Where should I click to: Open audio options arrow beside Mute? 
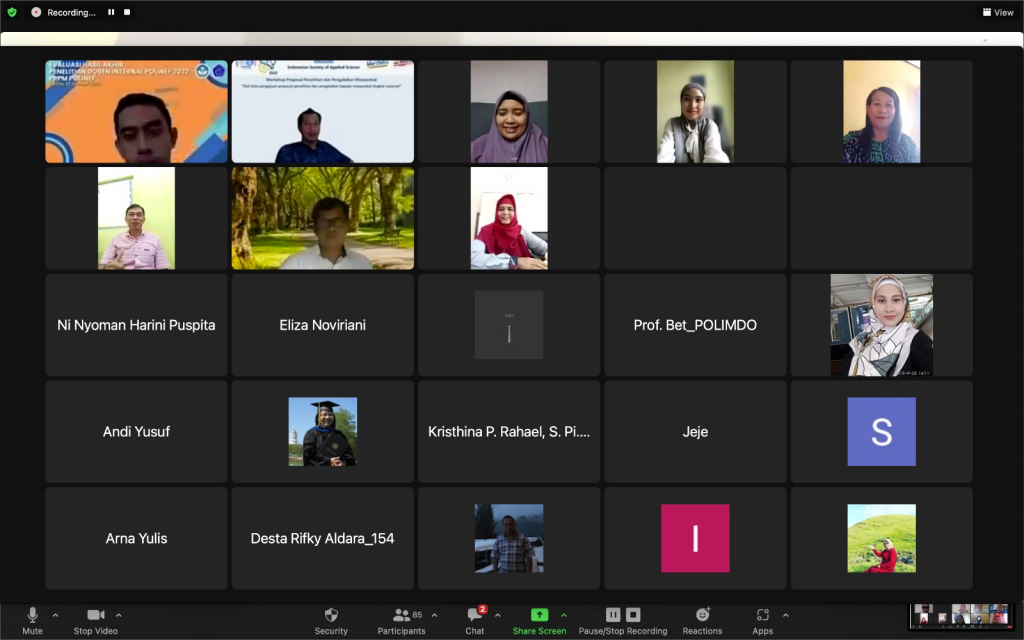[56, 615]
